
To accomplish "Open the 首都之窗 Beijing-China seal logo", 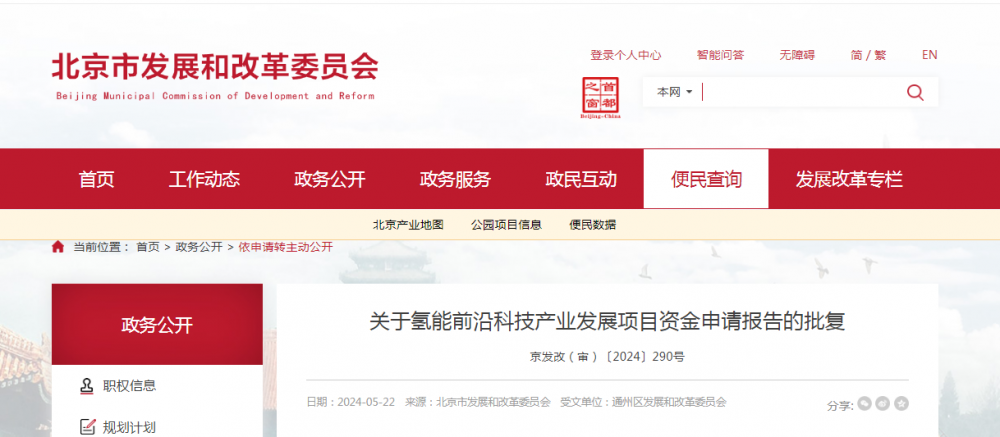I will [x=600, y=96].
